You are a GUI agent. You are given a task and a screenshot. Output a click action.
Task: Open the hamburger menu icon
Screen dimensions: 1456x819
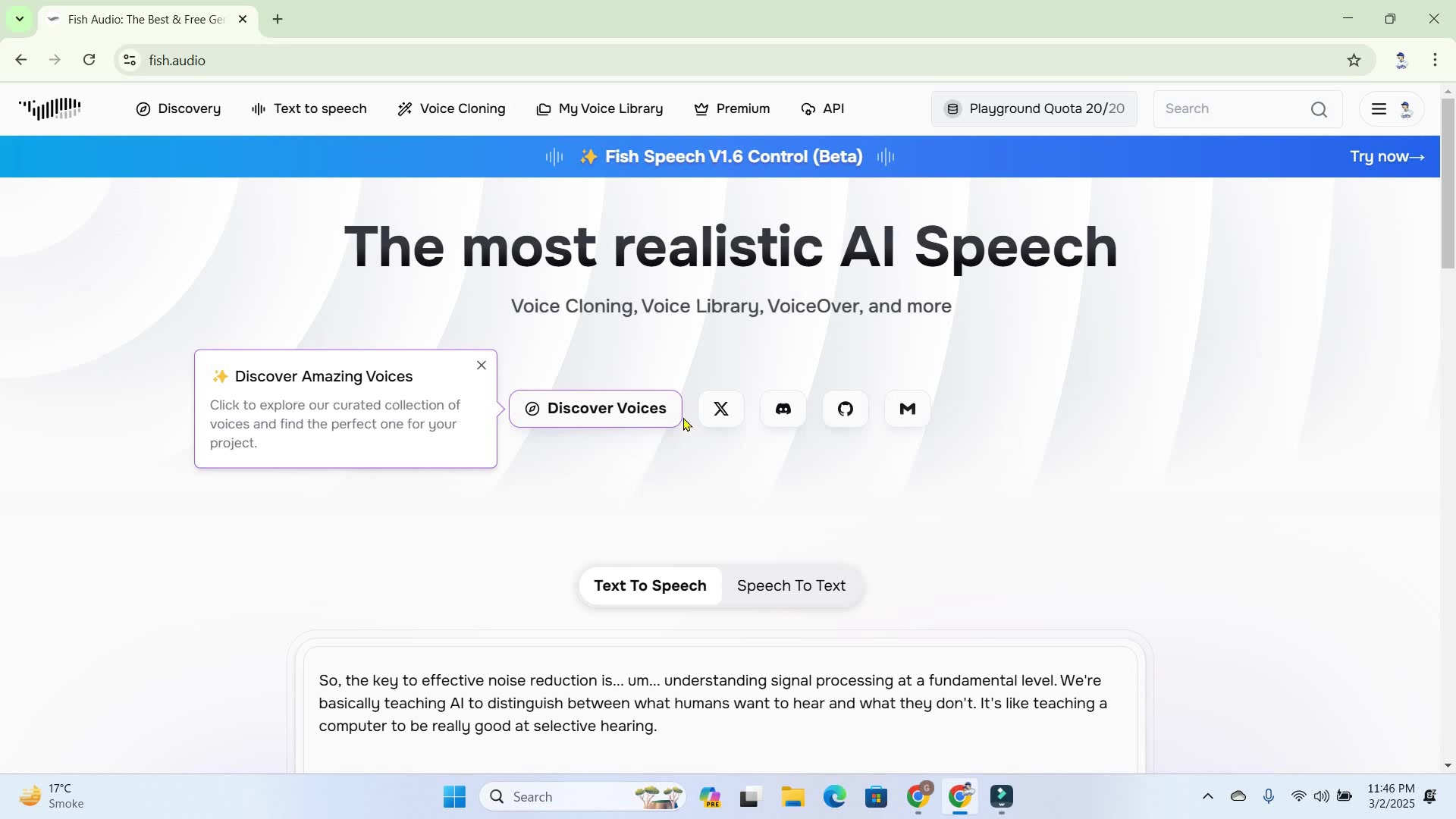(x=1379, y=109)
